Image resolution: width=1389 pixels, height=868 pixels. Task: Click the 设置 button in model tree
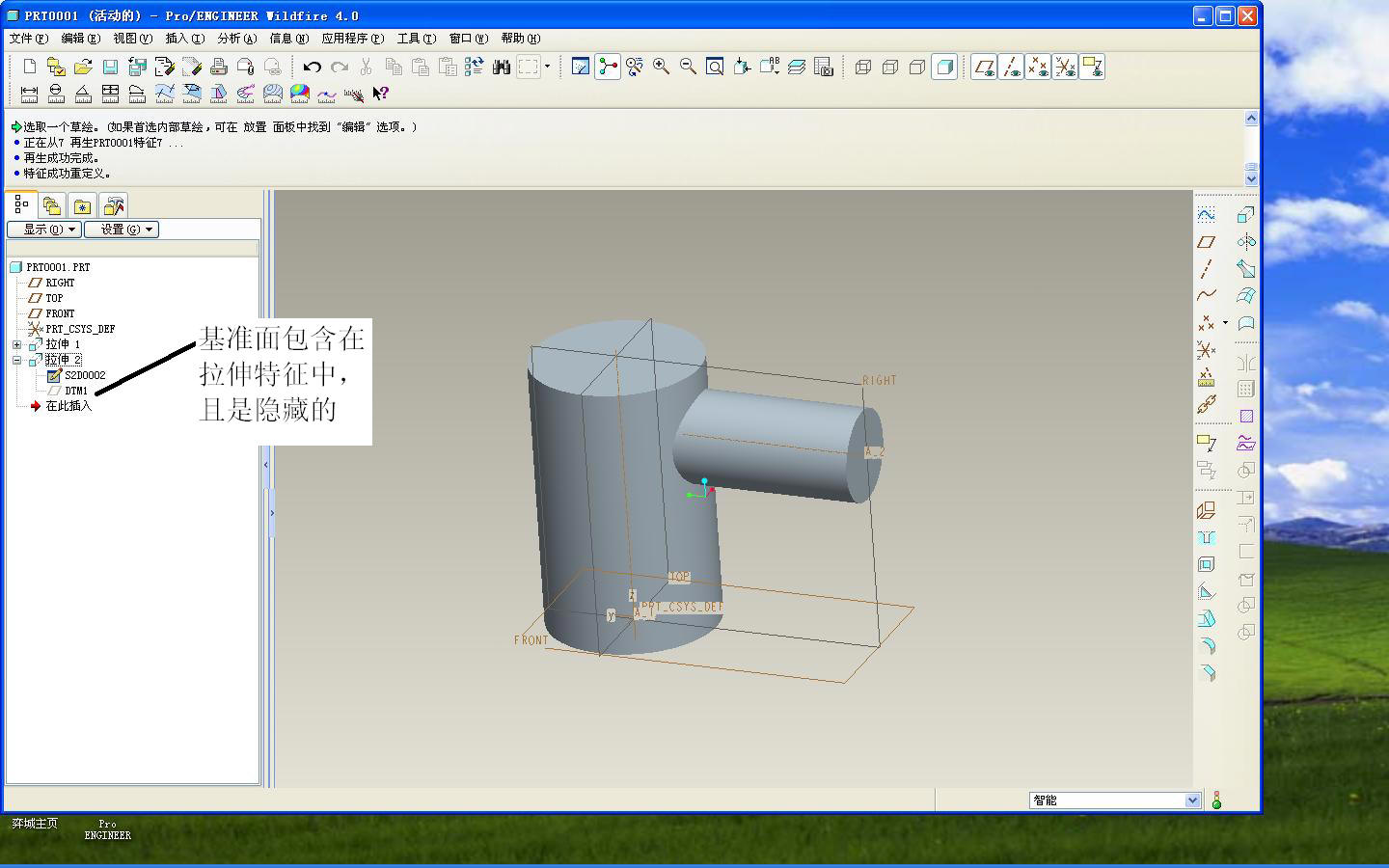(121, 230)
